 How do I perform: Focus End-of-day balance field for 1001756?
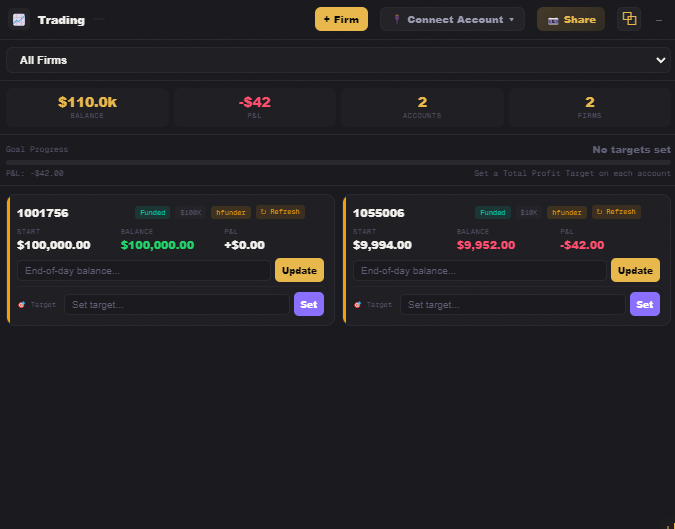144,271
